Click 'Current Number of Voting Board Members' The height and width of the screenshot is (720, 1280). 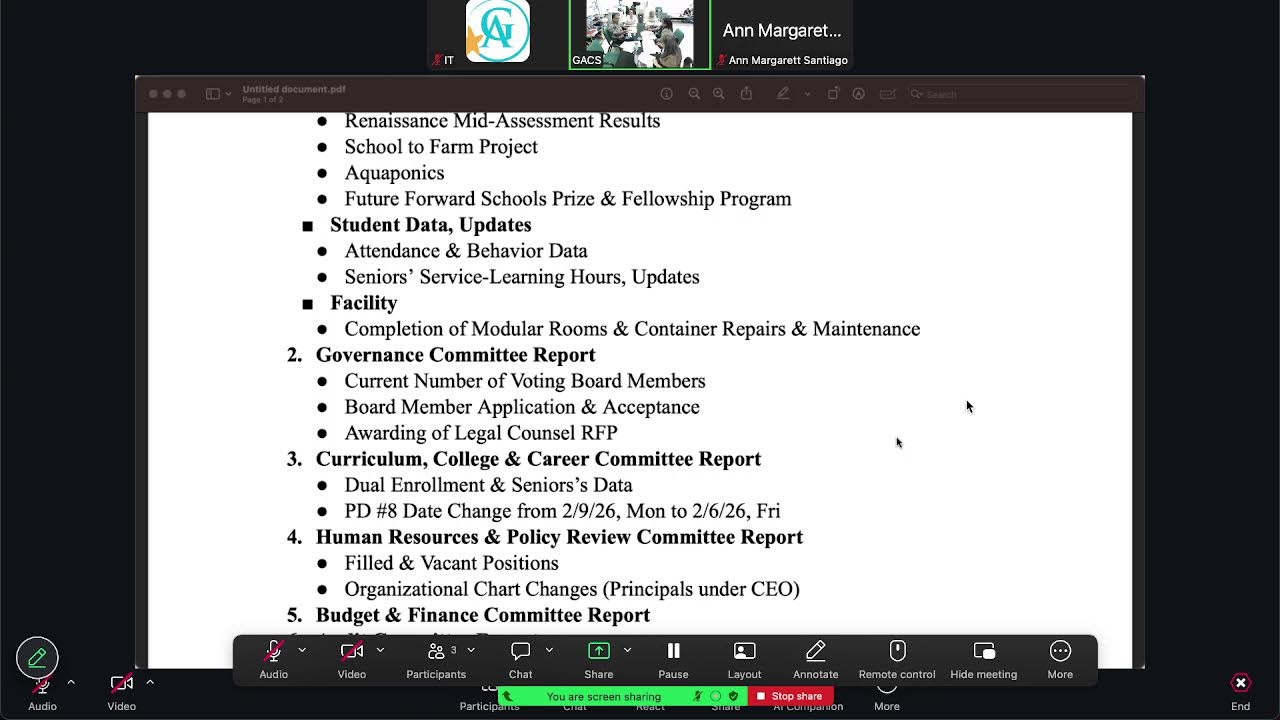pyautogui.click(x=525, y=380)
